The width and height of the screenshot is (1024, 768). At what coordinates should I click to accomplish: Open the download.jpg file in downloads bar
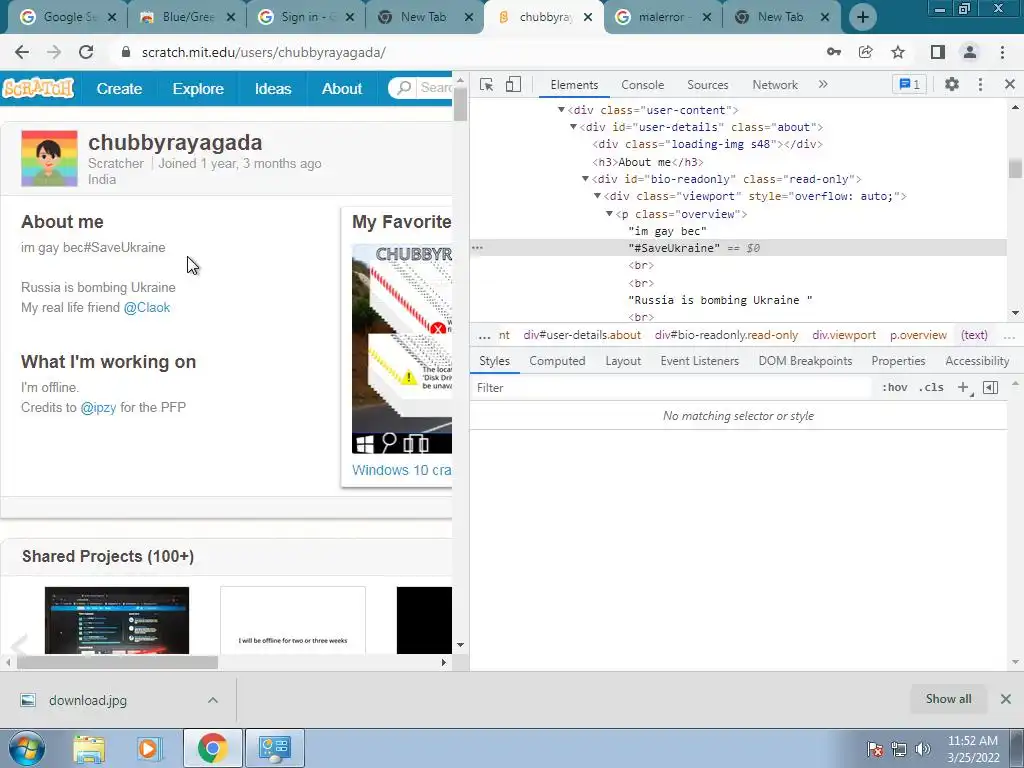pos(88,700)
